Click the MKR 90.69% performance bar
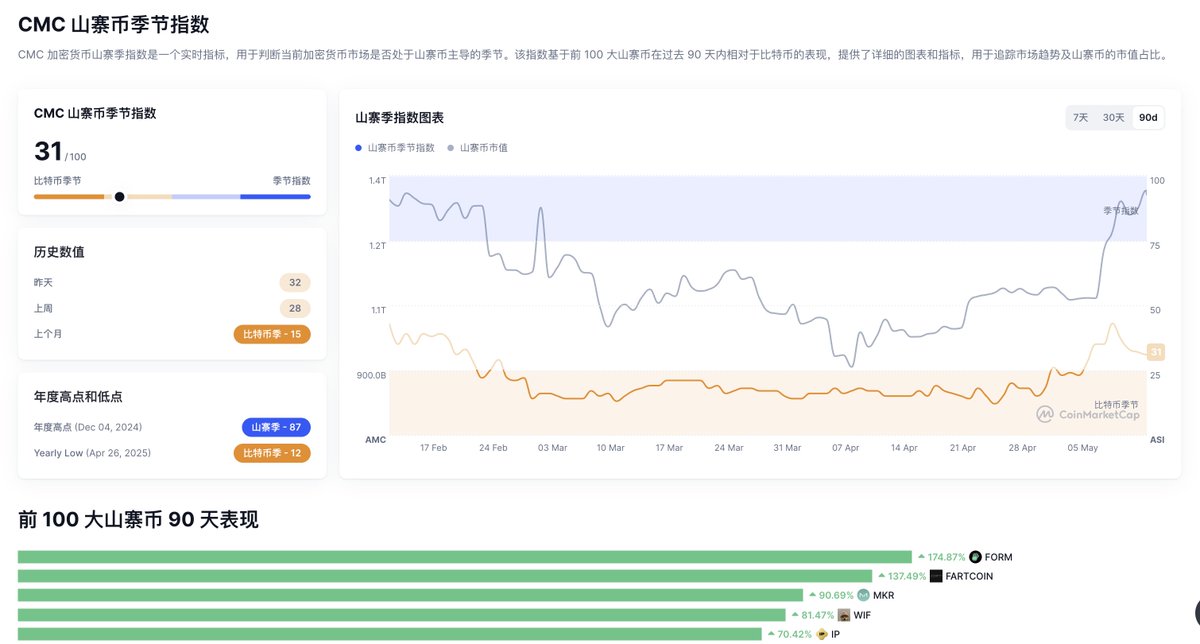The width and height of the screenshot is (1200, 644). [x=410, y=595]
